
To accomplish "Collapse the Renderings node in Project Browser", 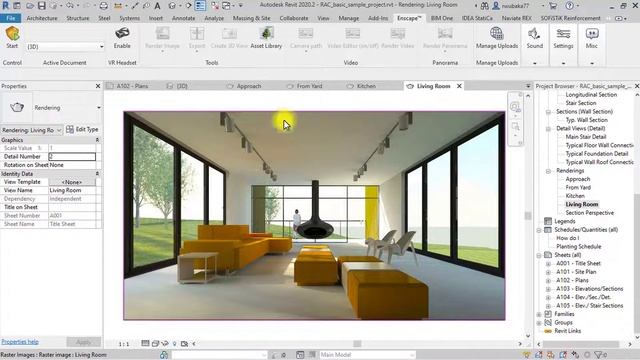I will point(548,171).
